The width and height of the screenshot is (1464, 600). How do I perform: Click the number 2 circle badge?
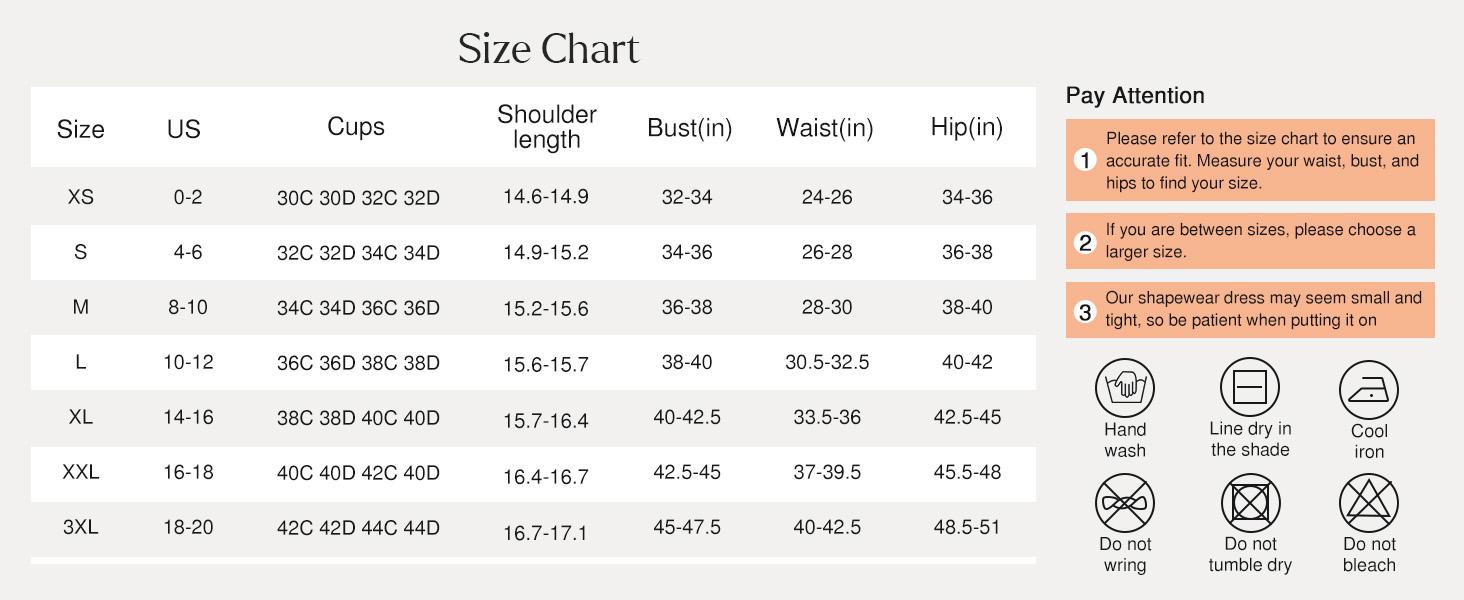1085,242
